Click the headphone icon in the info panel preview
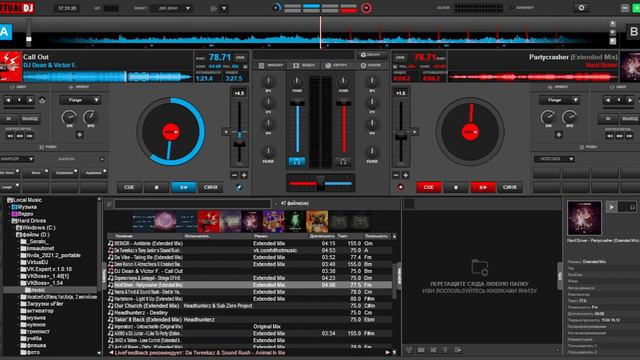This screenshot has height=360, width=640. (632, 207)
